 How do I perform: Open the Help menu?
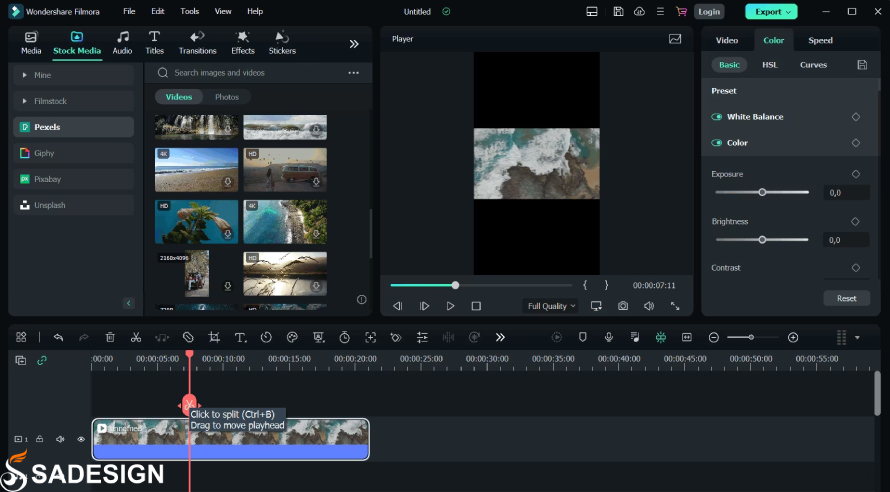point(255,11)
